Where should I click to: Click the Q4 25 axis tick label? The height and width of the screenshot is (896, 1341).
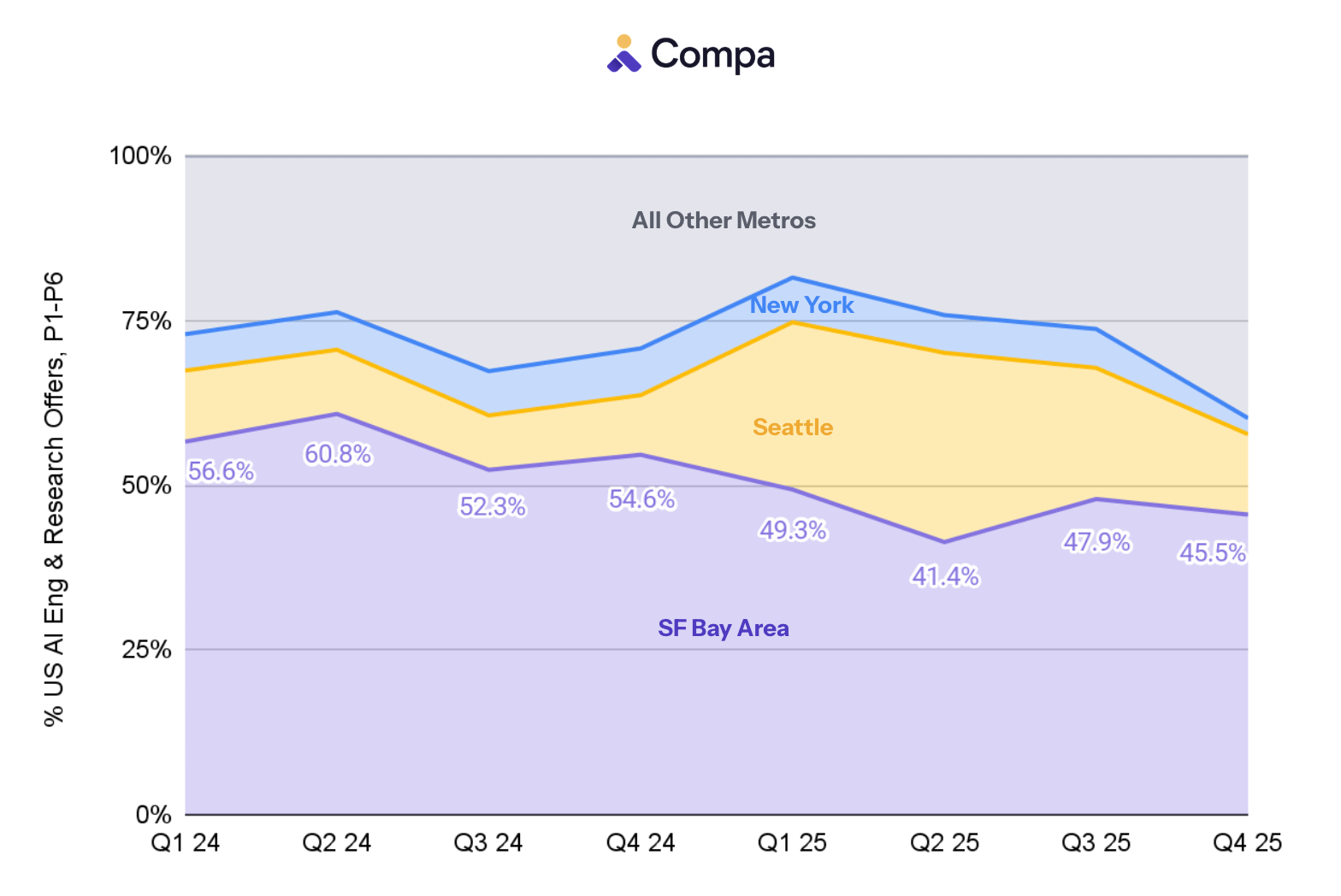click(1248, 843)
